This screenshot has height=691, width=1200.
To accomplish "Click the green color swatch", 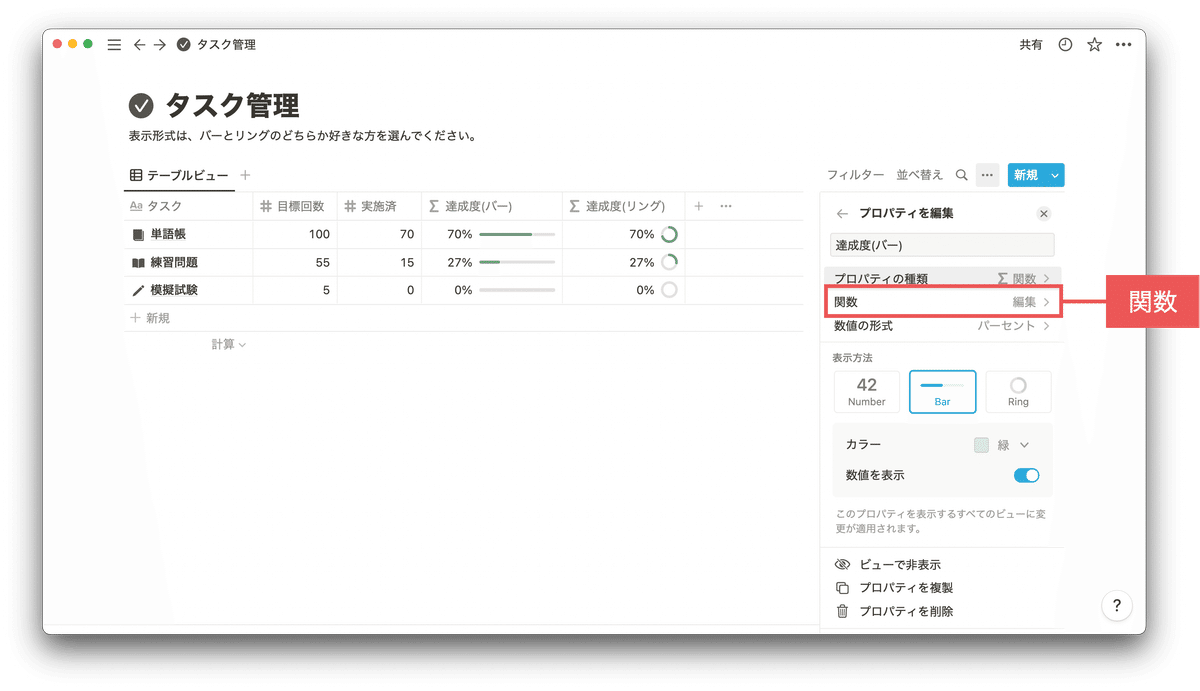I will [982, 445].
